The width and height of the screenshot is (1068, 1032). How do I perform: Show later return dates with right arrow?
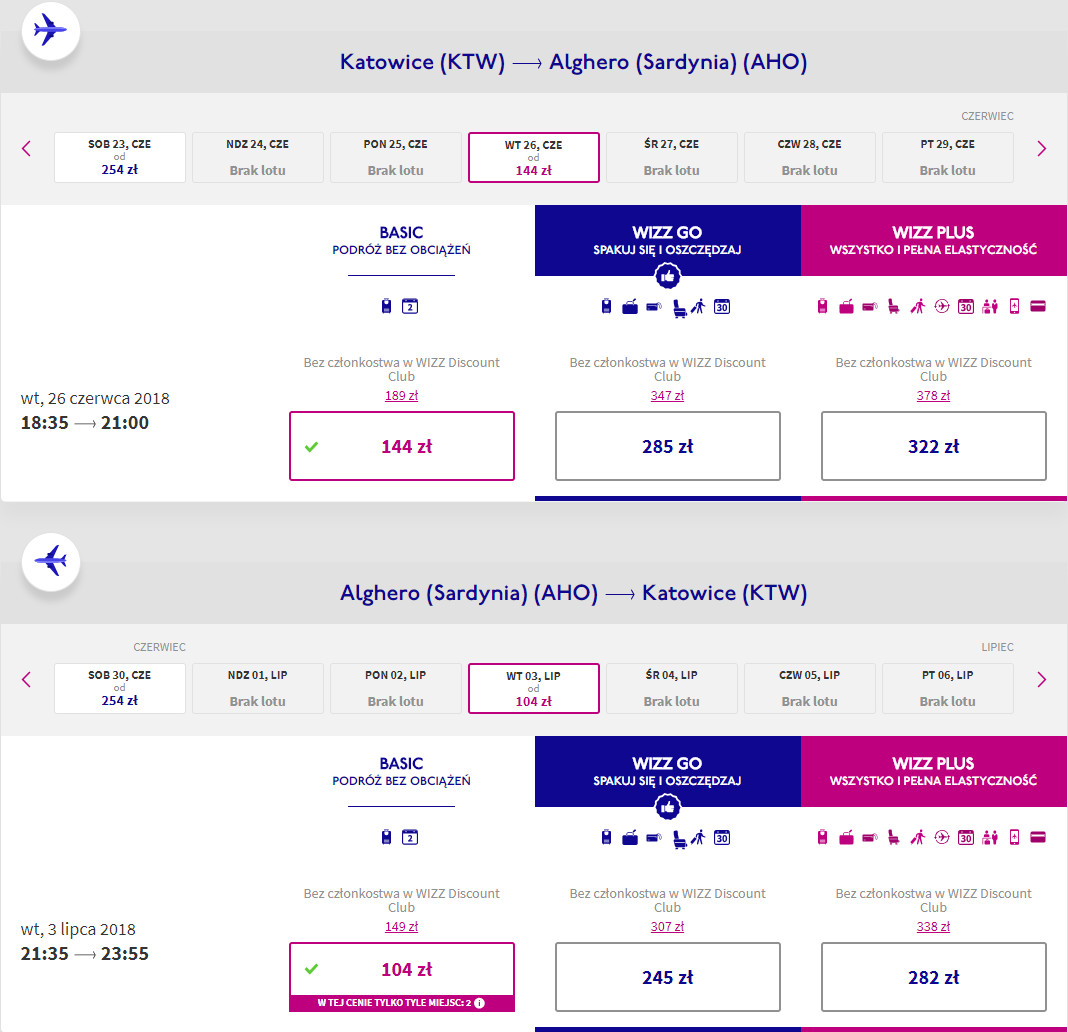1041,680
